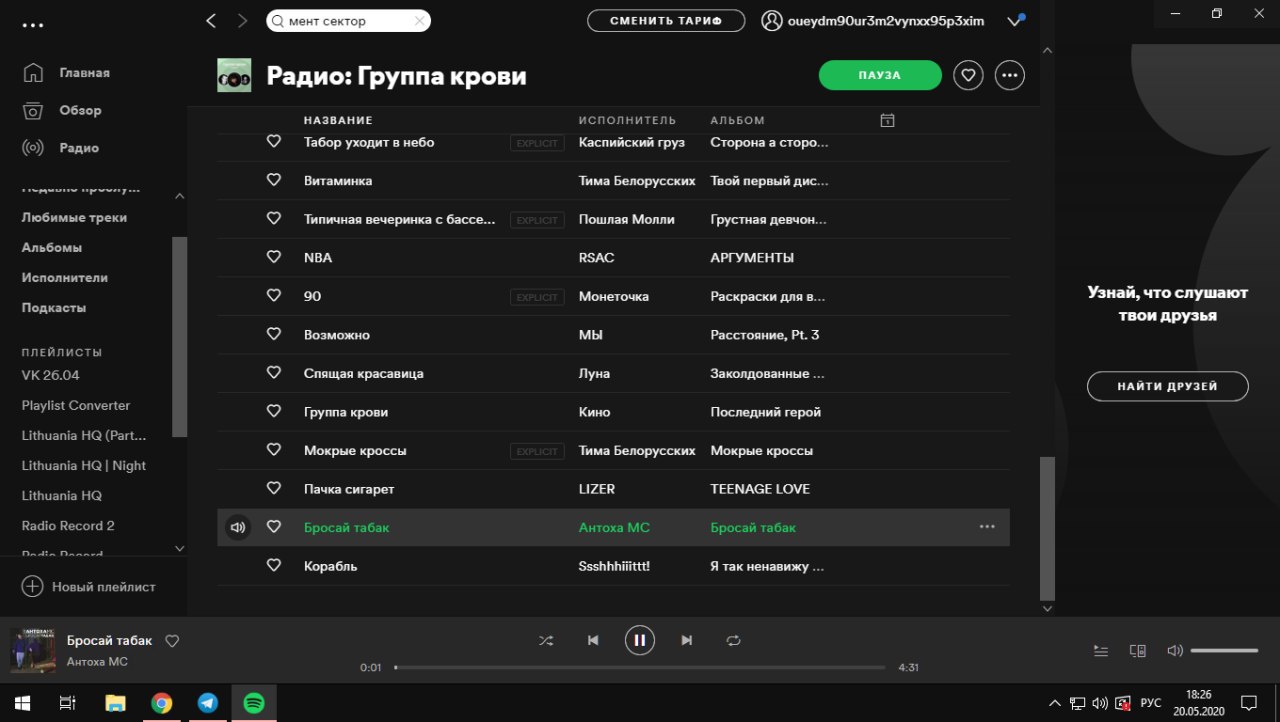Sort tracks by ИСПОЛНИТЕЛЬ column
The height and width of the screenshot is (722, 1280).
[627, 120]
